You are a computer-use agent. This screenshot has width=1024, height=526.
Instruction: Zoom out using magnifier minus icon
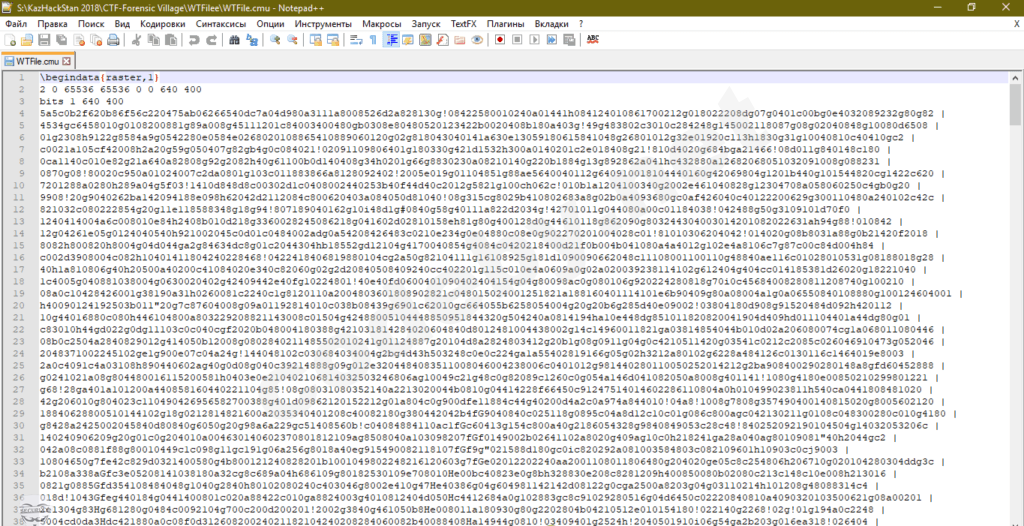click(292, 40)
